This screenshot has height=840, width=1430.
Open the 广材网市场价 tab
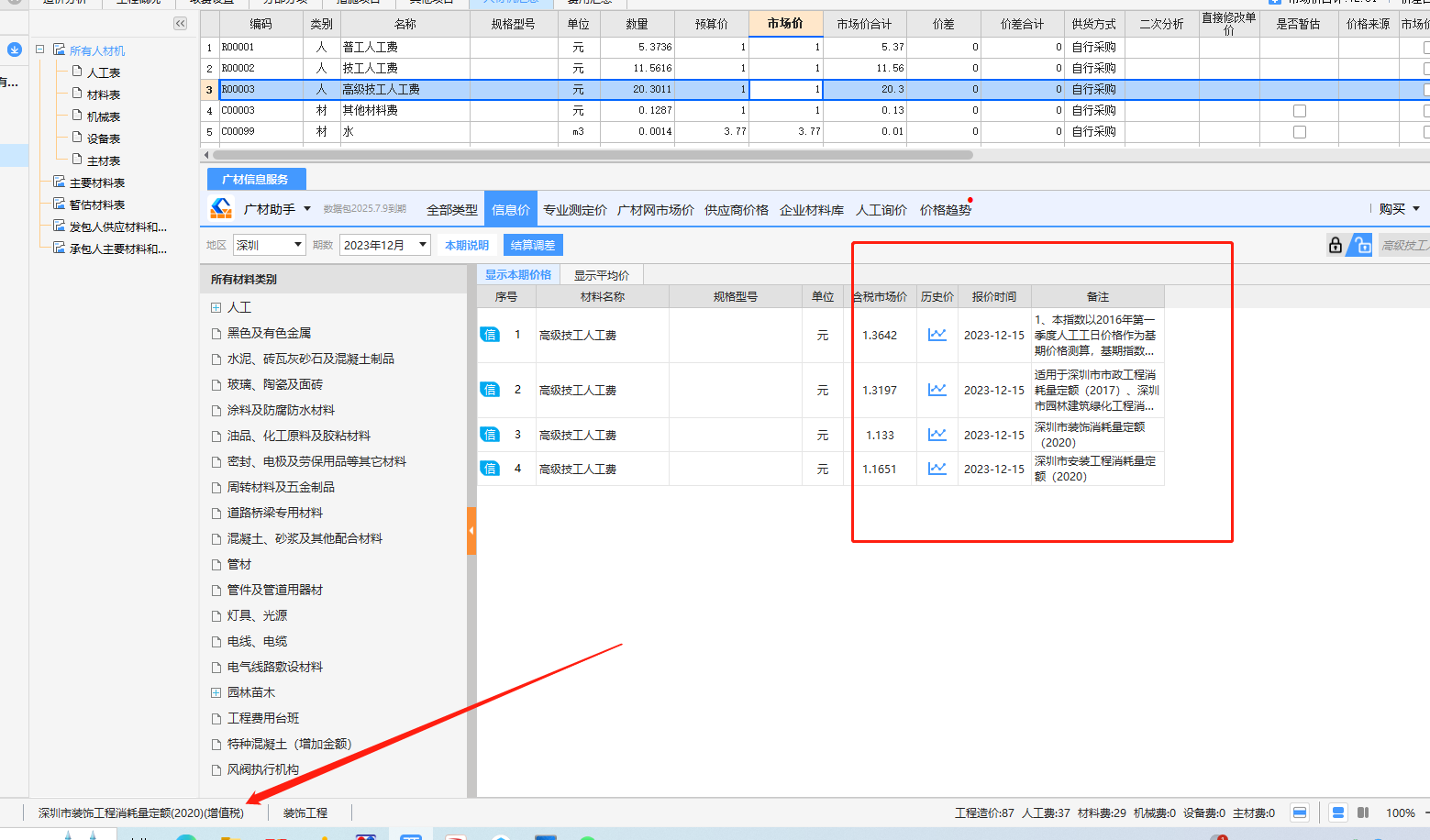pyautogui.click(x=656, y=210)
